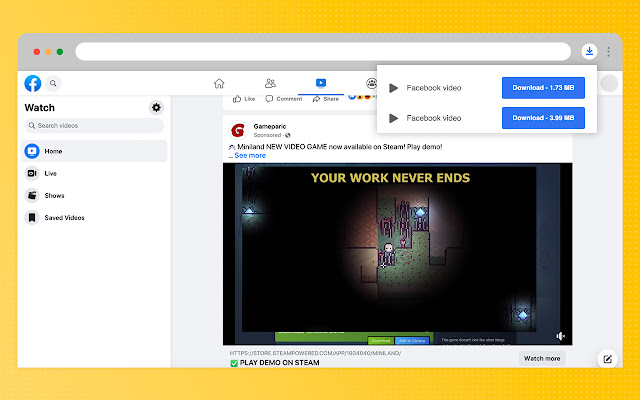Image resolution: width=640 pixels, height=400 pixels.
Task: Click the Comment button on post
Action: (284, 99)
